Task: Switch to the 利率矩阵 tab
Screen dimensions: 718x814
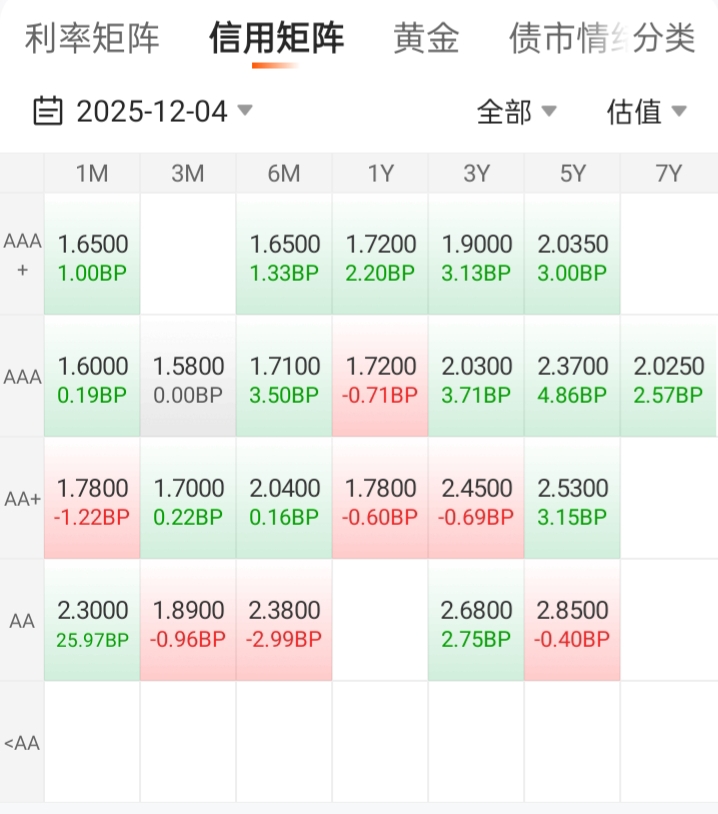Action: click(x=92, y=39)
